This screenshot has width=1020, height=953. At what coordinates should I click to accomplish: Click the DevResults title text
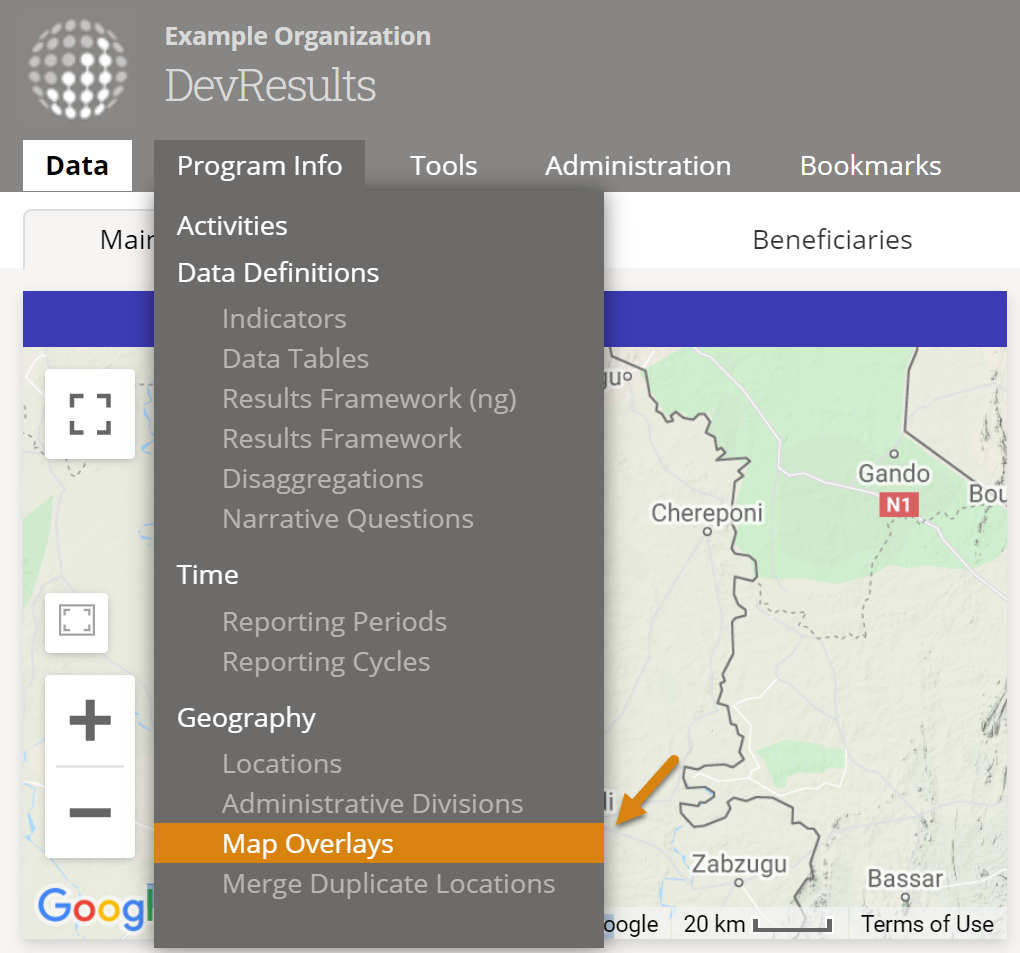(x=271, y=85)
